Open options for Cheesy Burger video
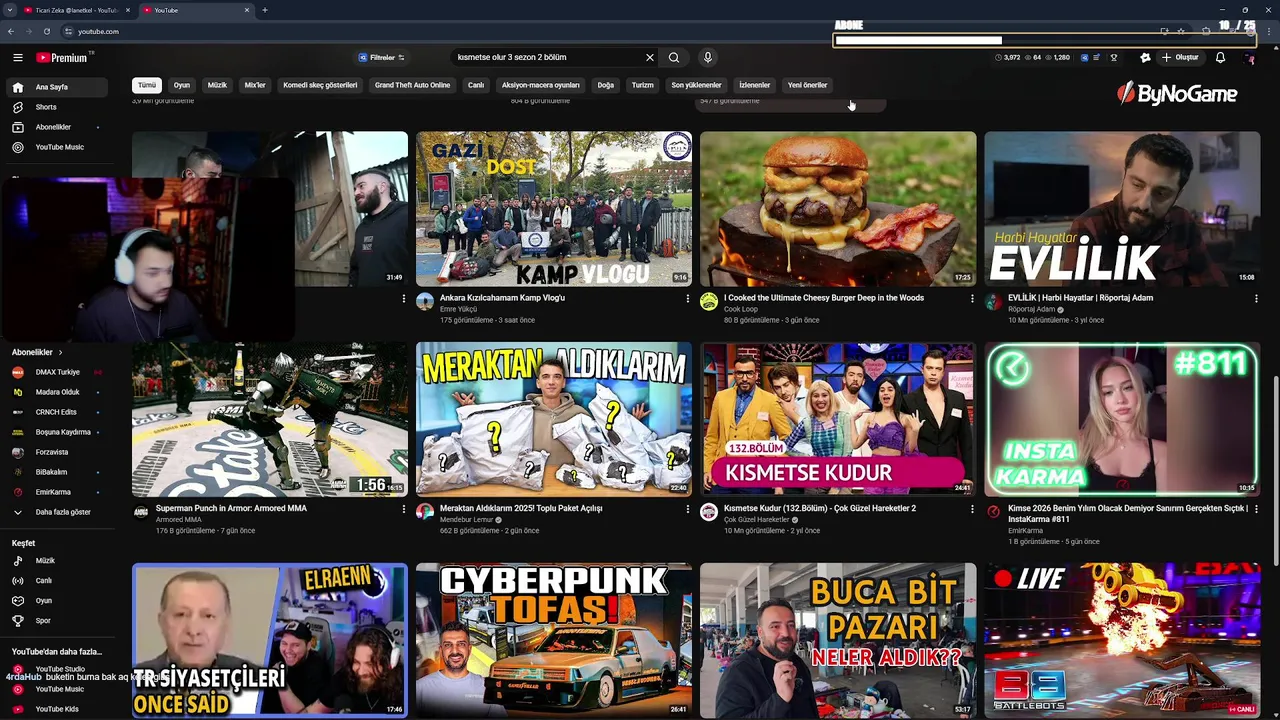1280x720 pixels. tap(972, 299)
